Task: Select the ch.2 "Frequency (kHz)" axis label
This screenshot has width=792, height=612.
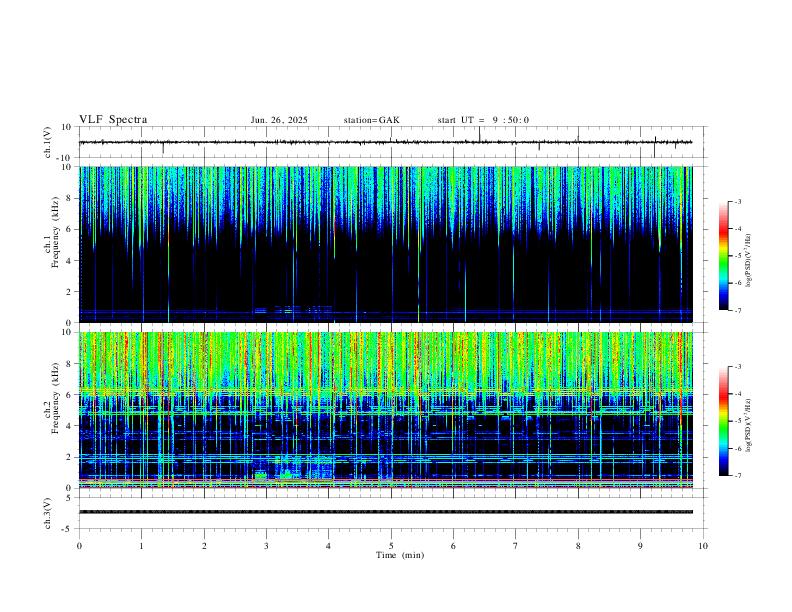Action: coord(56,398)
